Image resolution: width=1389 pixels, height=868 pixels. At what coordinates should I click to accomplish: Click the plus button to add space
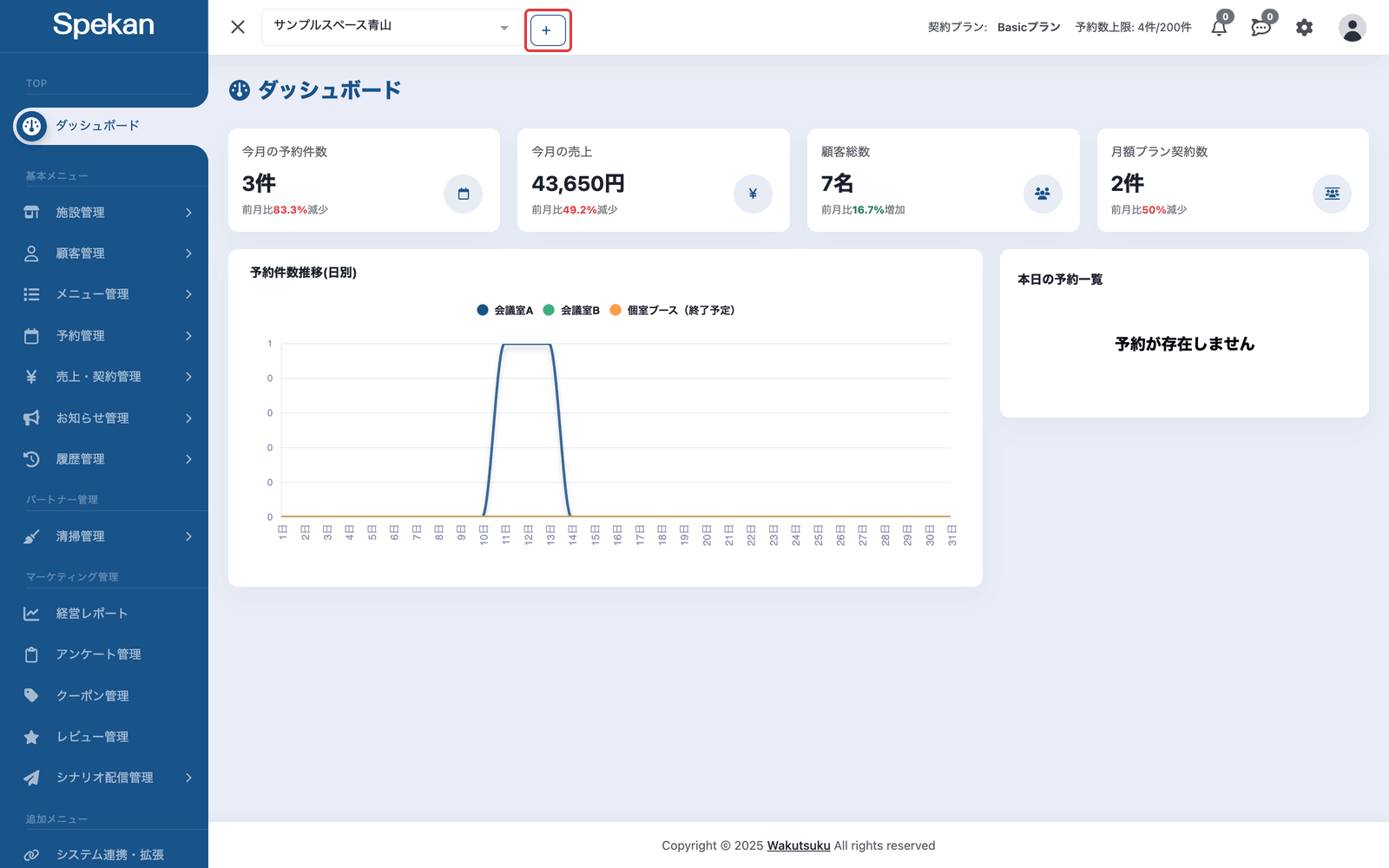pos(548,30)
